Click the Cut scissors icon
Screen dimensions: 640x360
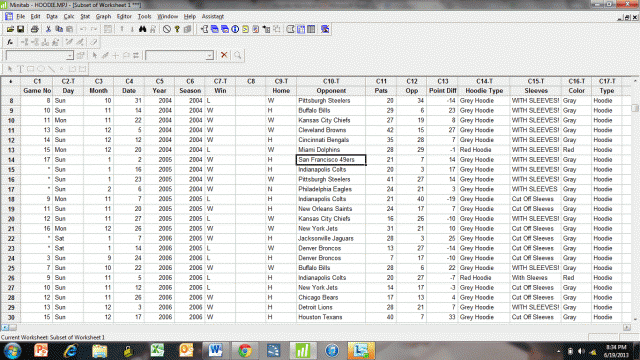(48, 29)
